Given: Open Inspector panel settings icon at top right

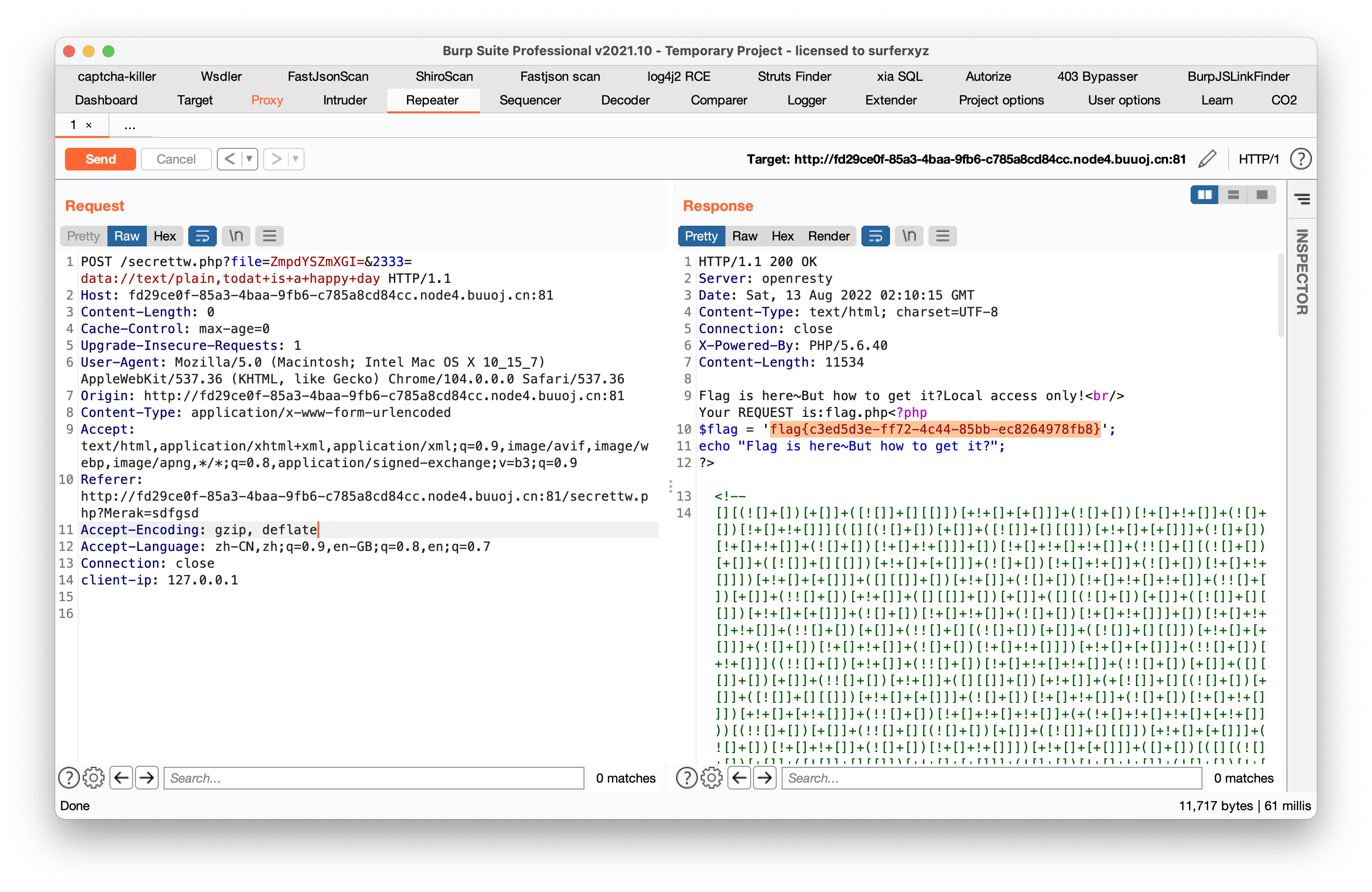Looking at the screenshot, I should point(1302,199).
